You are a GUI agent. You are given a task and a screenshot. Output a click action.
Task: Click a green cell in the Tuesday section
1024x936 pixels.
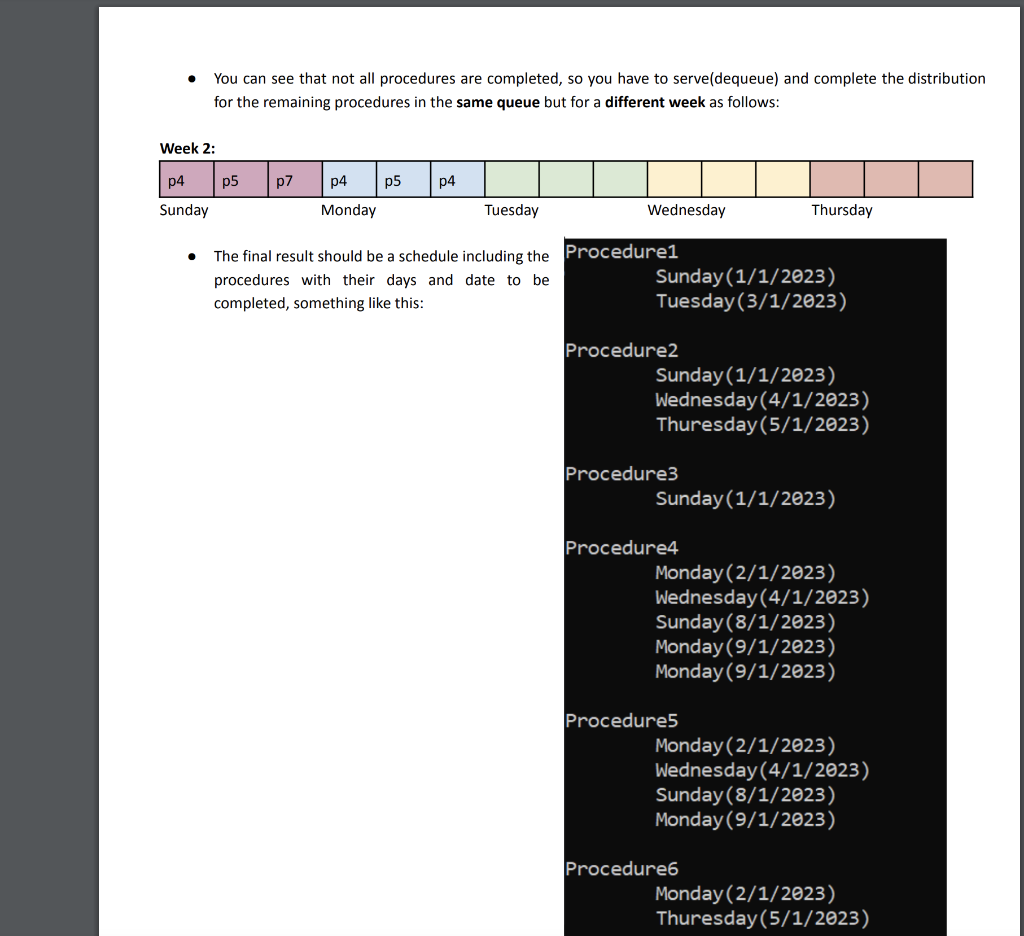565,178
